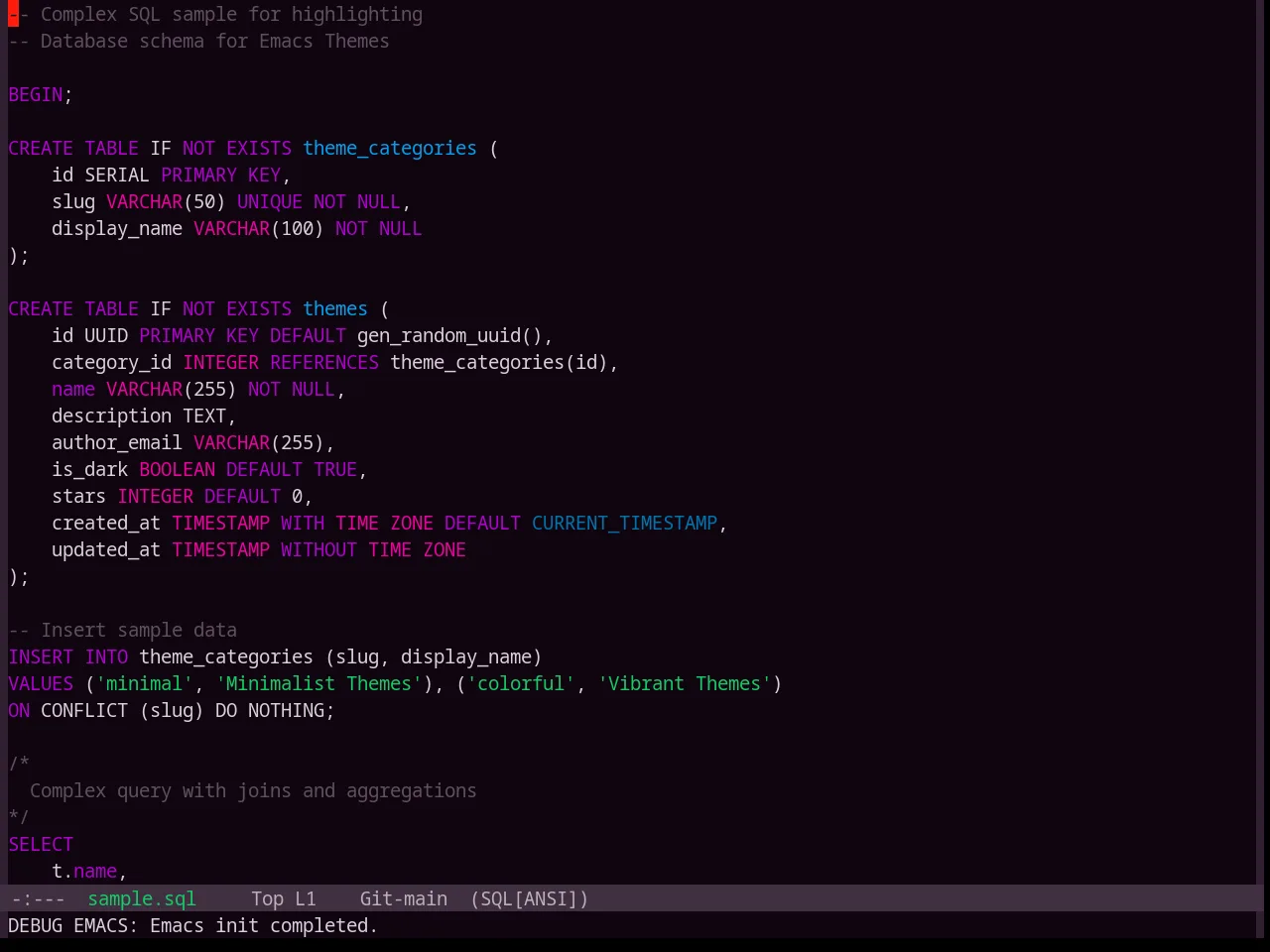
Task: Click the 'name' column in the themes table
Action: [x=73, y=389]
